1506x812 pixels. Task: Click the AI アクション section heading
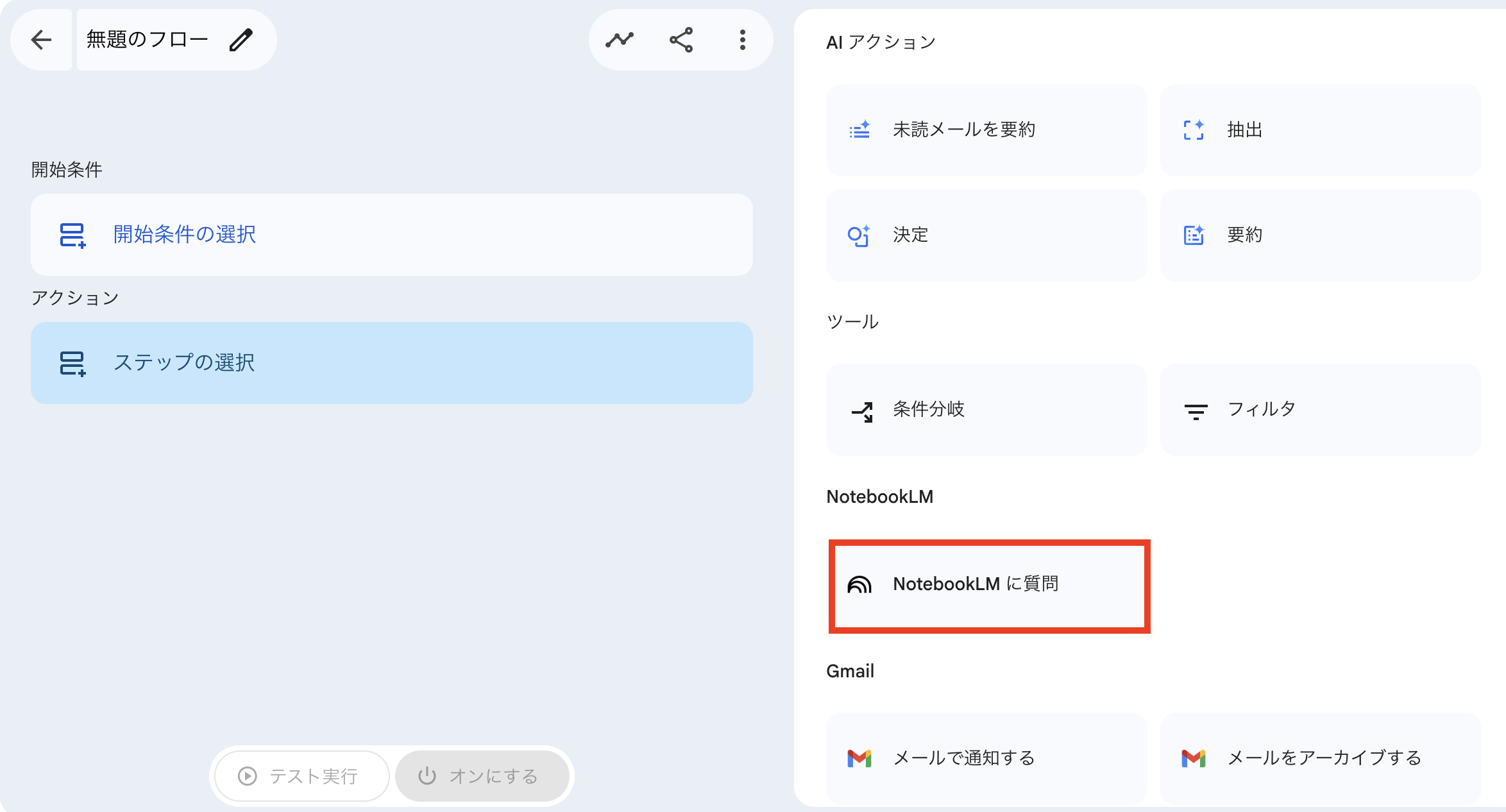881,42
